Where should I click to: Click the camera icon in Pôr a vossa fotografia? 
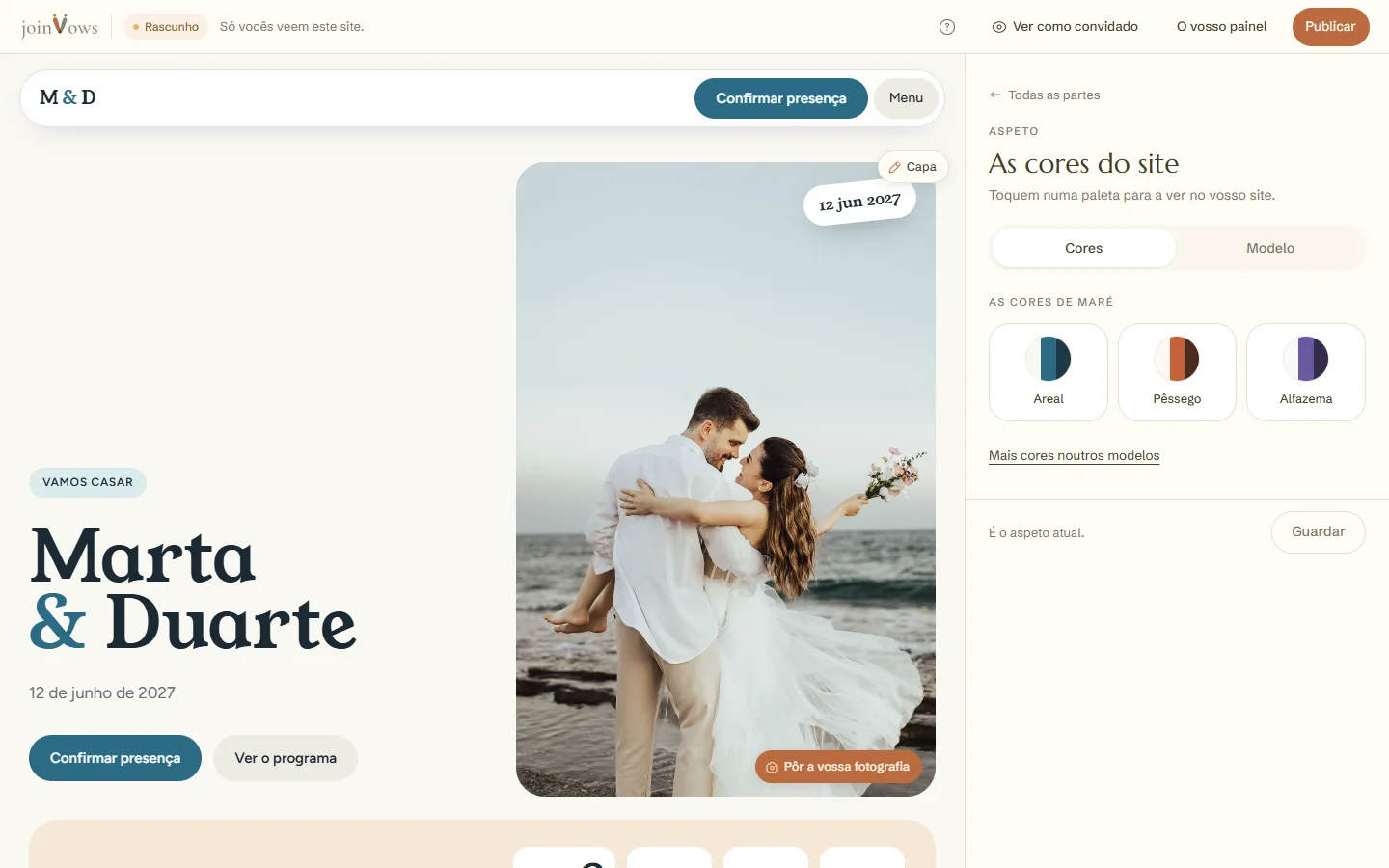point(772,767)
